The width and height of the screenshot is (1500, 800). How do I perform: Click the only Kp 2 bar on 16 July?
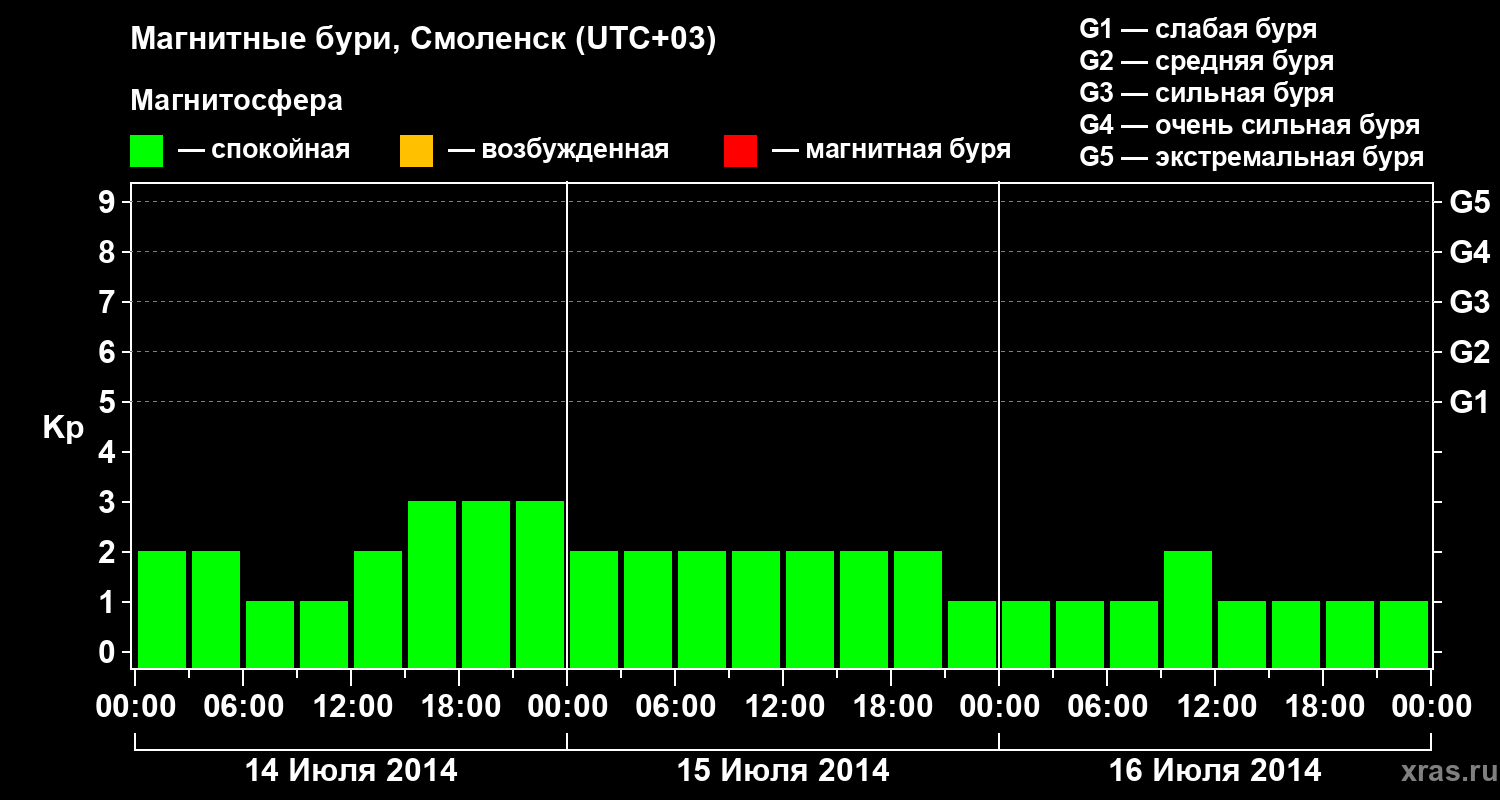[1188, 609]
